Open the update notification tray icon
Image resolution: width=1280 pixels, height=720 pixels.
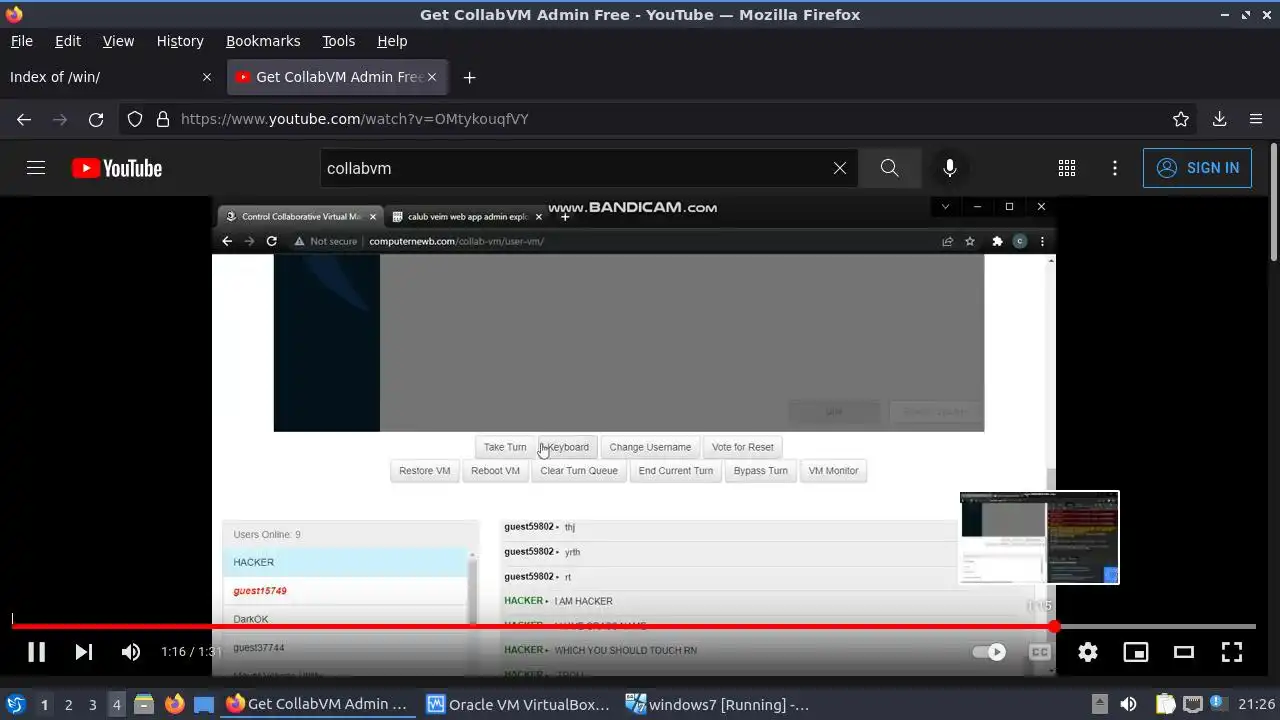[1219, 704]
